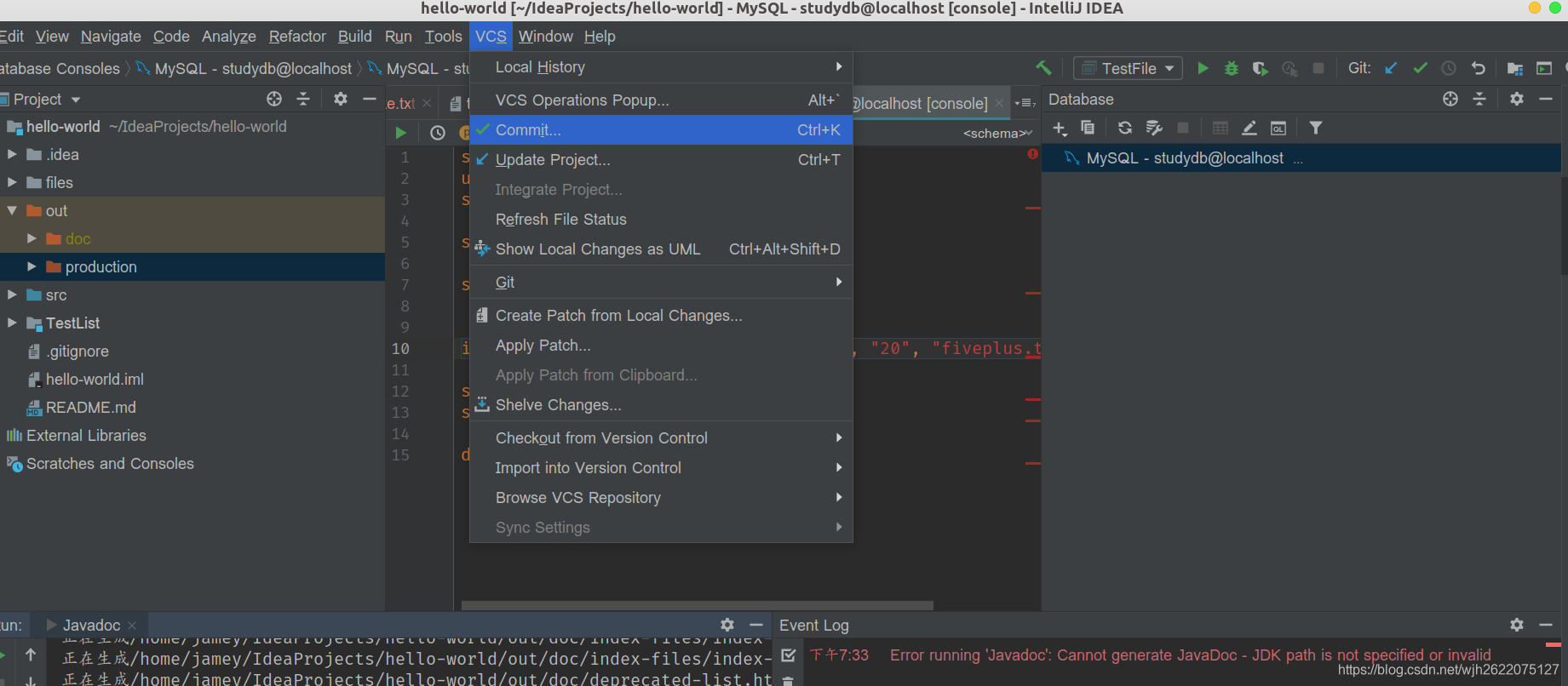Image resolution: width=1568 pixels, height=686 pixels.
Task: Choose Update Project... from VCS menu
Action: 661,159
